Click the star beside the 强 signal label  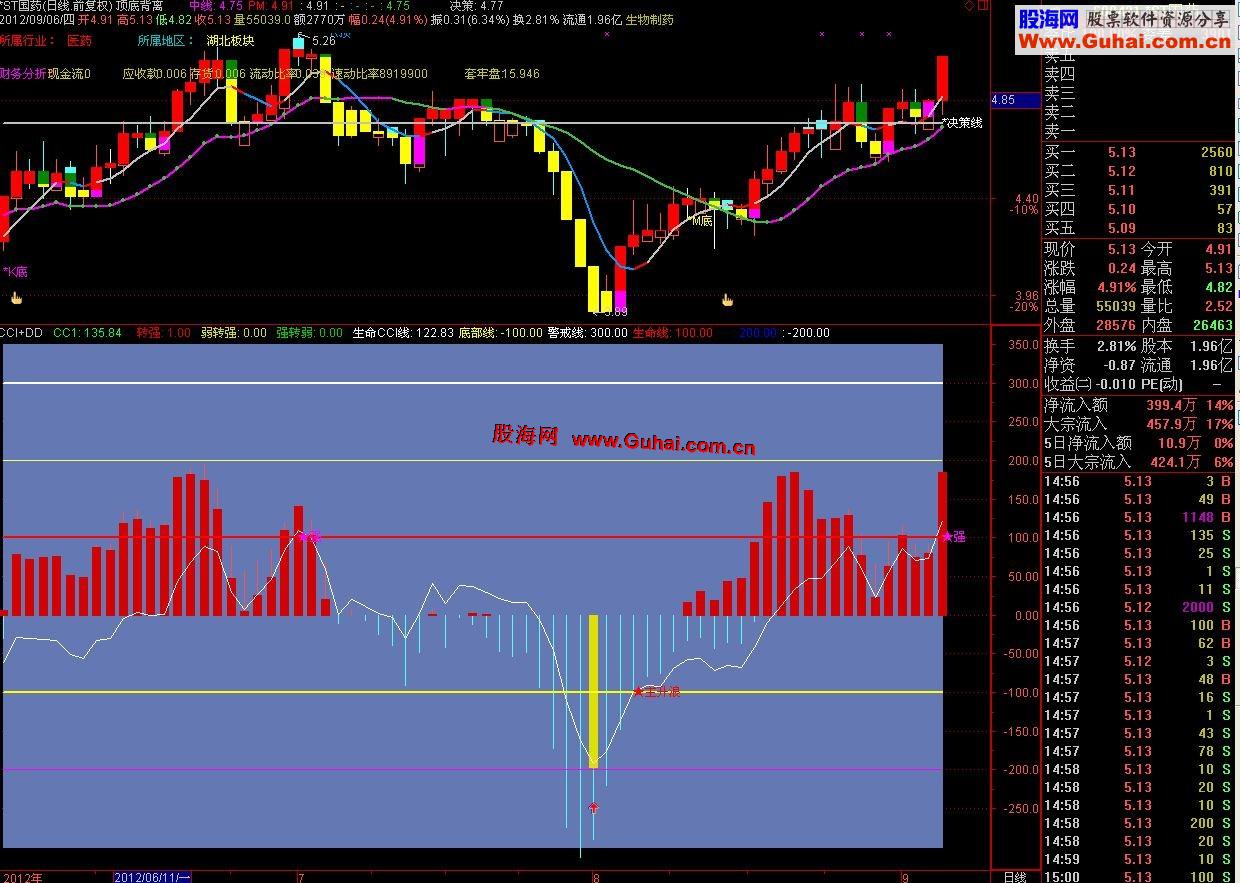click(x=946, y=537)
